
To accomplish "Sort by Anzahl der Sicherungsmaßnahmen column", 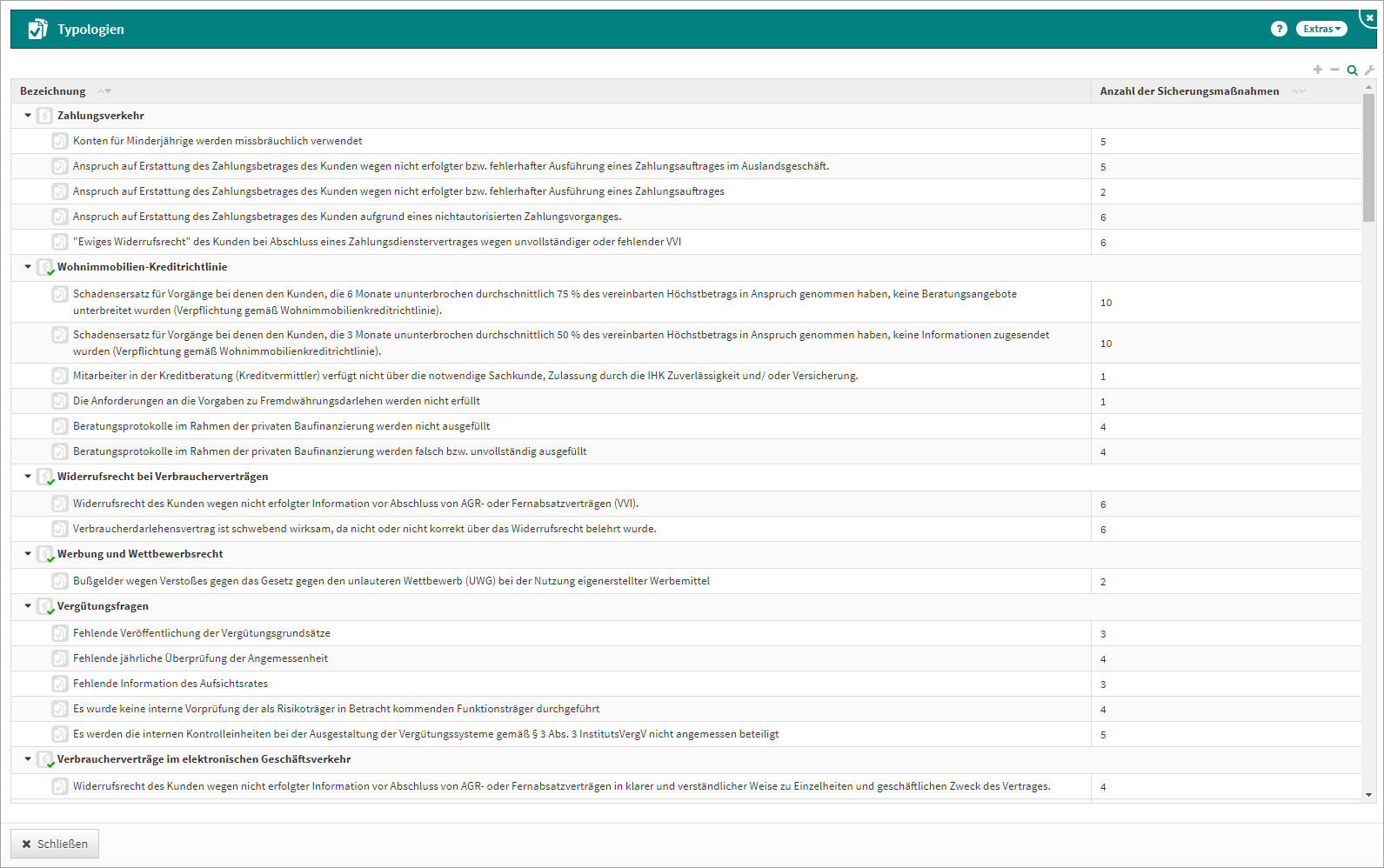I will tap(1189, 91).
